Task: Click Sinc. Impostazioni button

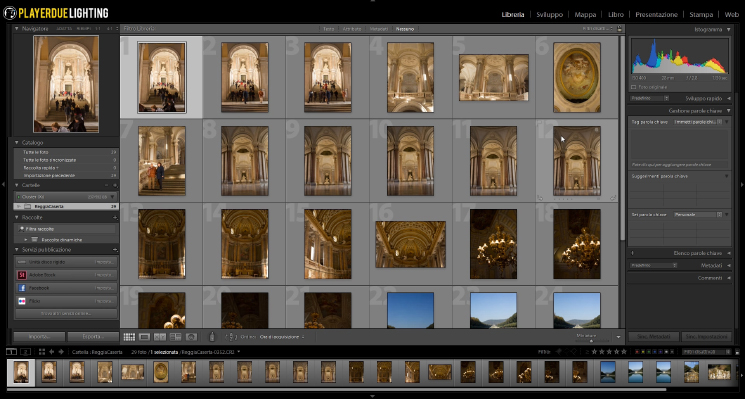Action: pos(707,337)
